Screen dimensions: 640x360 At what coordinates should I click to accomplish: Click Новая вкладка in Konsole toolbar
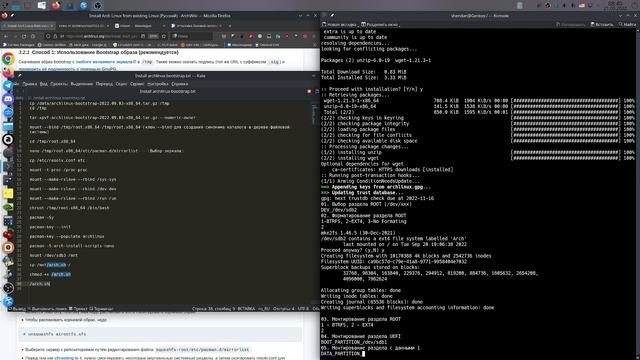click(x=339, y=24)
